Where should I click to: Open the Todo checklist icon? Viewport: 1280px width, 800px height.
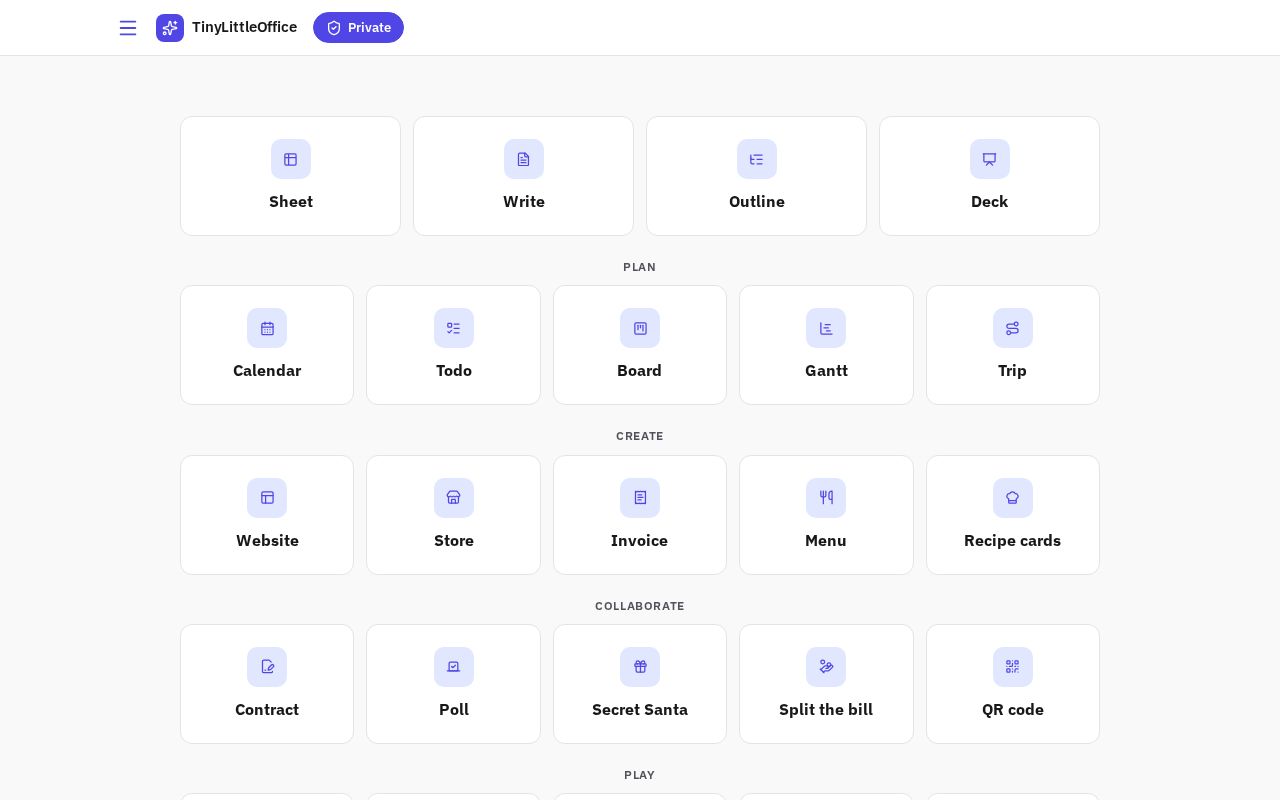click(x=454, y=328)
